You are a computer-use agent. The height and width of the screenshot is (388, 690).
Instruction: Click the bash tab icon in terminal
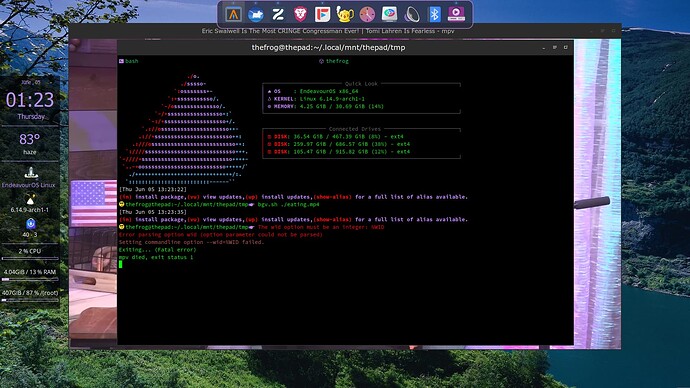pyautogui.click(x=121, y=61)
